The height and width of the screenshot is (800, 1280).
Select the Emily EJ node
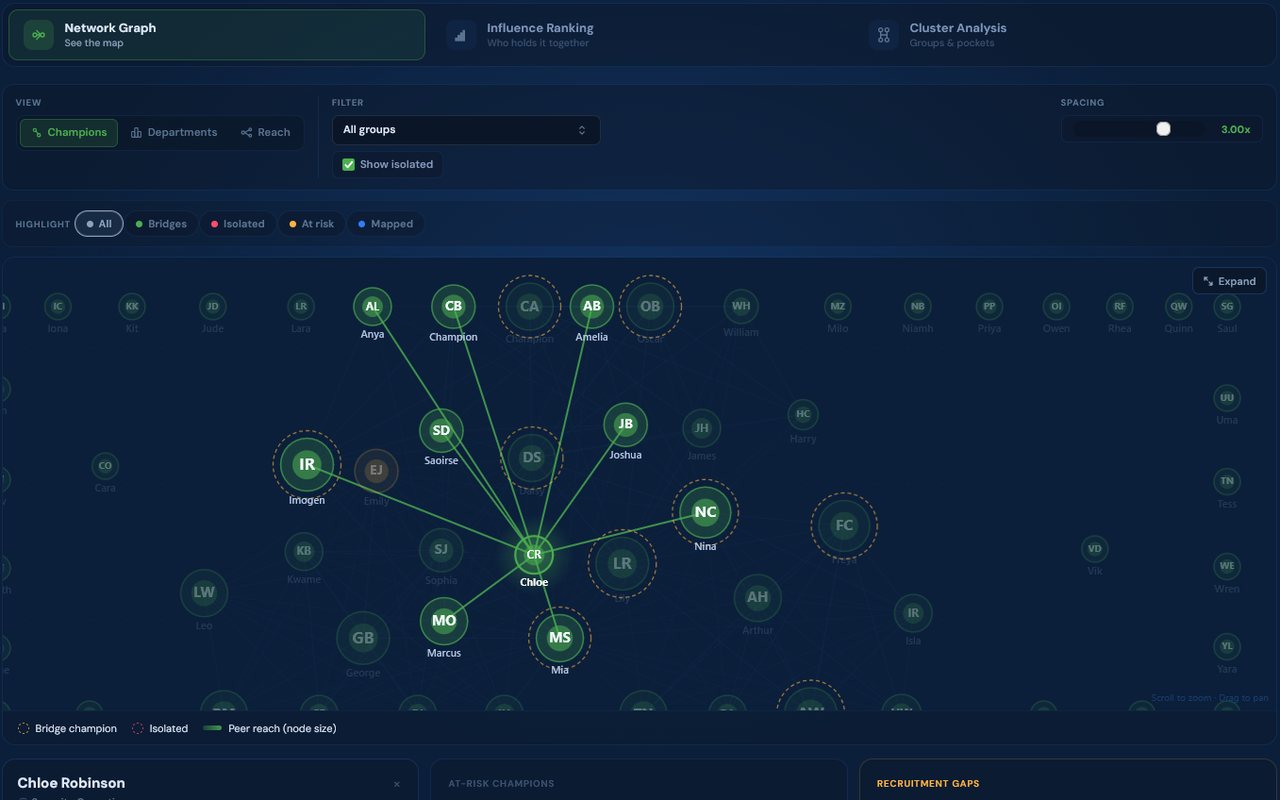point(376,470)
